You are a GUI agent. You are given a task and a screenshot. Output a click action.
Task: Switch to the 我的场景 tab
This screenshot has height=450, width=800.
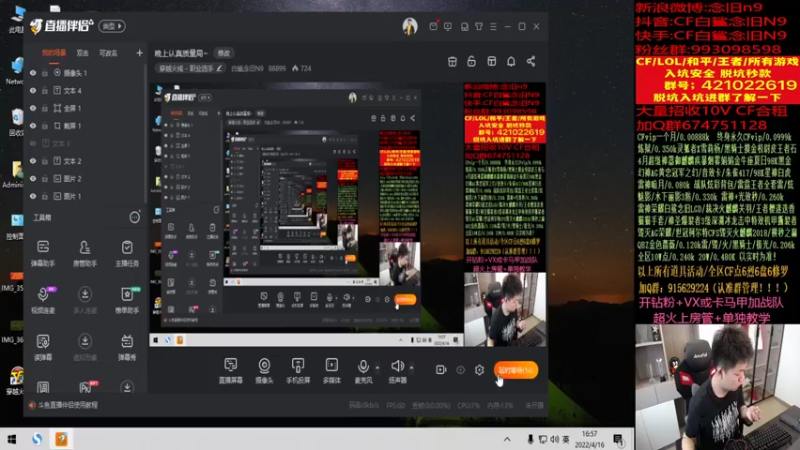(x=54, y=53)
